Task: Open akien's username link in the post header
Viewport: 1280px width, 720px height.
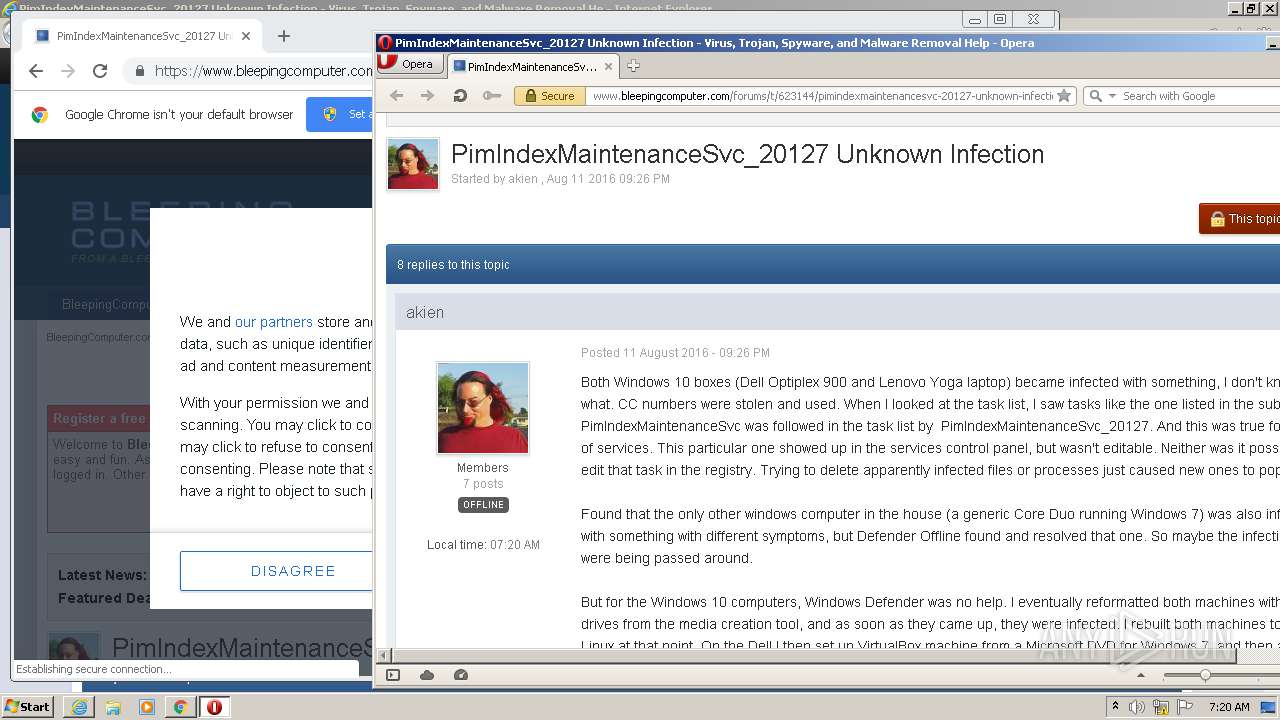Action: [x=425, y=312]
